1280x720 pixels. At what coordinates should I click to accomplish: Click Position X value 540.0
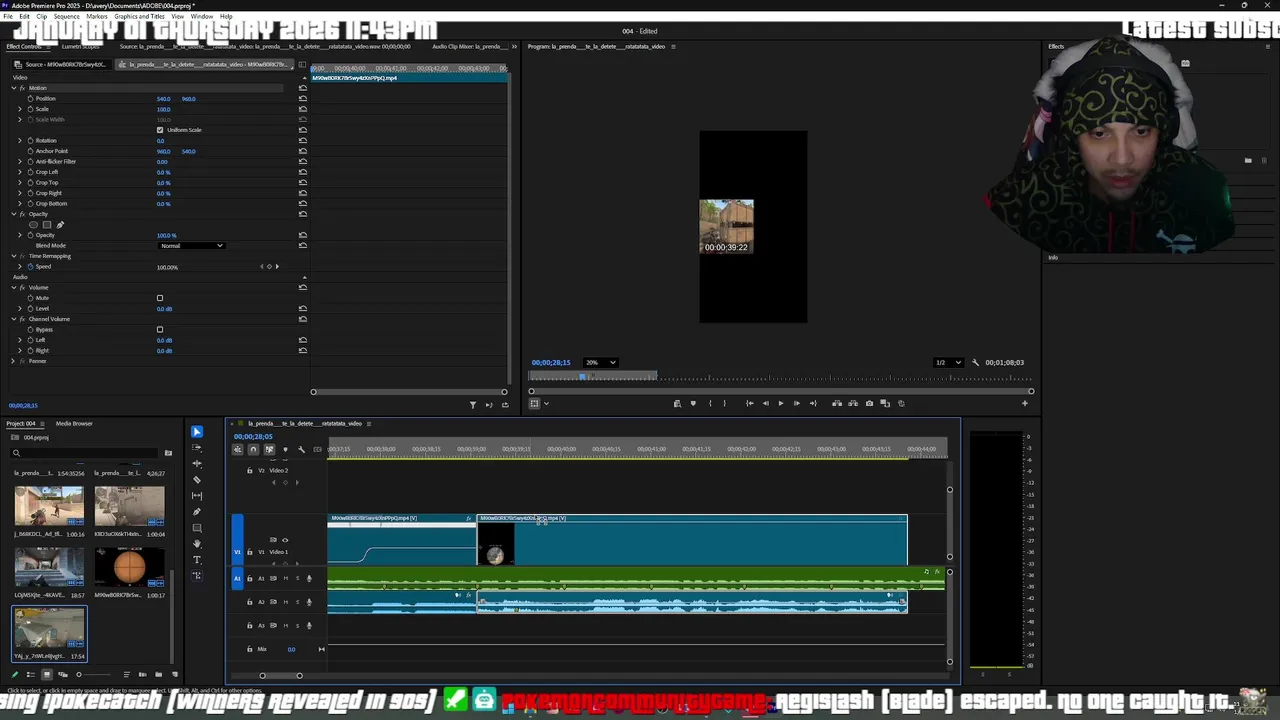pyautogui.click(x=163, y=99)
